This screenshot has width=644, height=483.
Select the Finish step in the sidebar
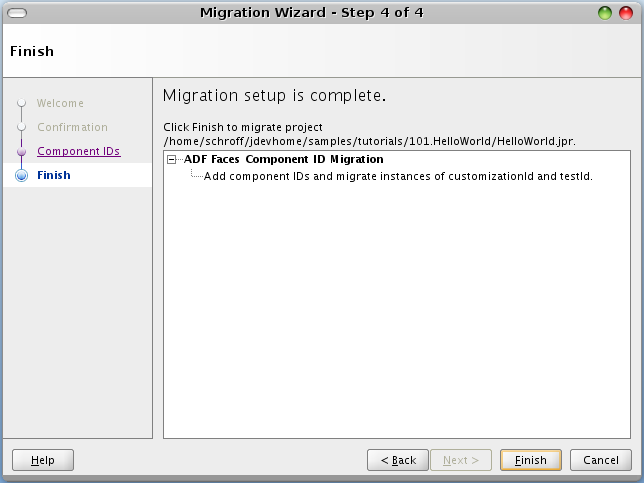54,175
